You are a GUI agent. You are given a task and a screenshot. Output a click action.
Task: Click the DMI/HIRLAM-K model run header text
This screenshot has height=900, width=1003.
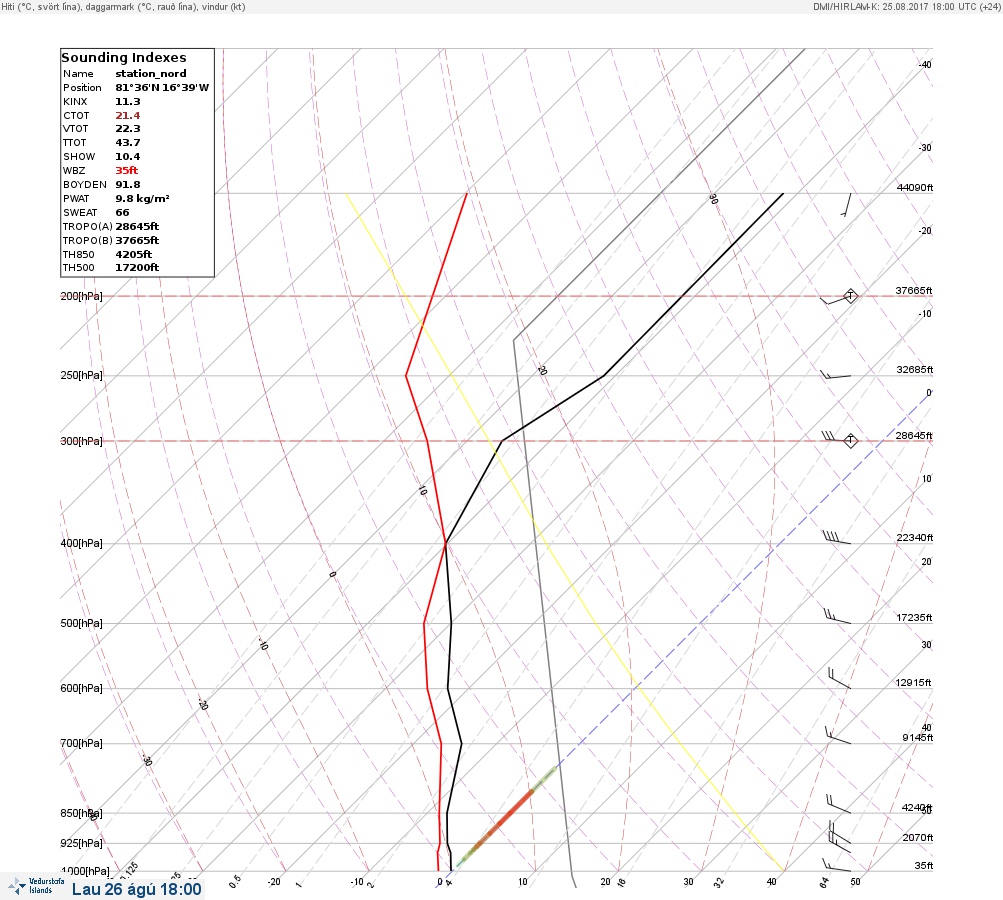pyautogui.click(x=906, y=6)
